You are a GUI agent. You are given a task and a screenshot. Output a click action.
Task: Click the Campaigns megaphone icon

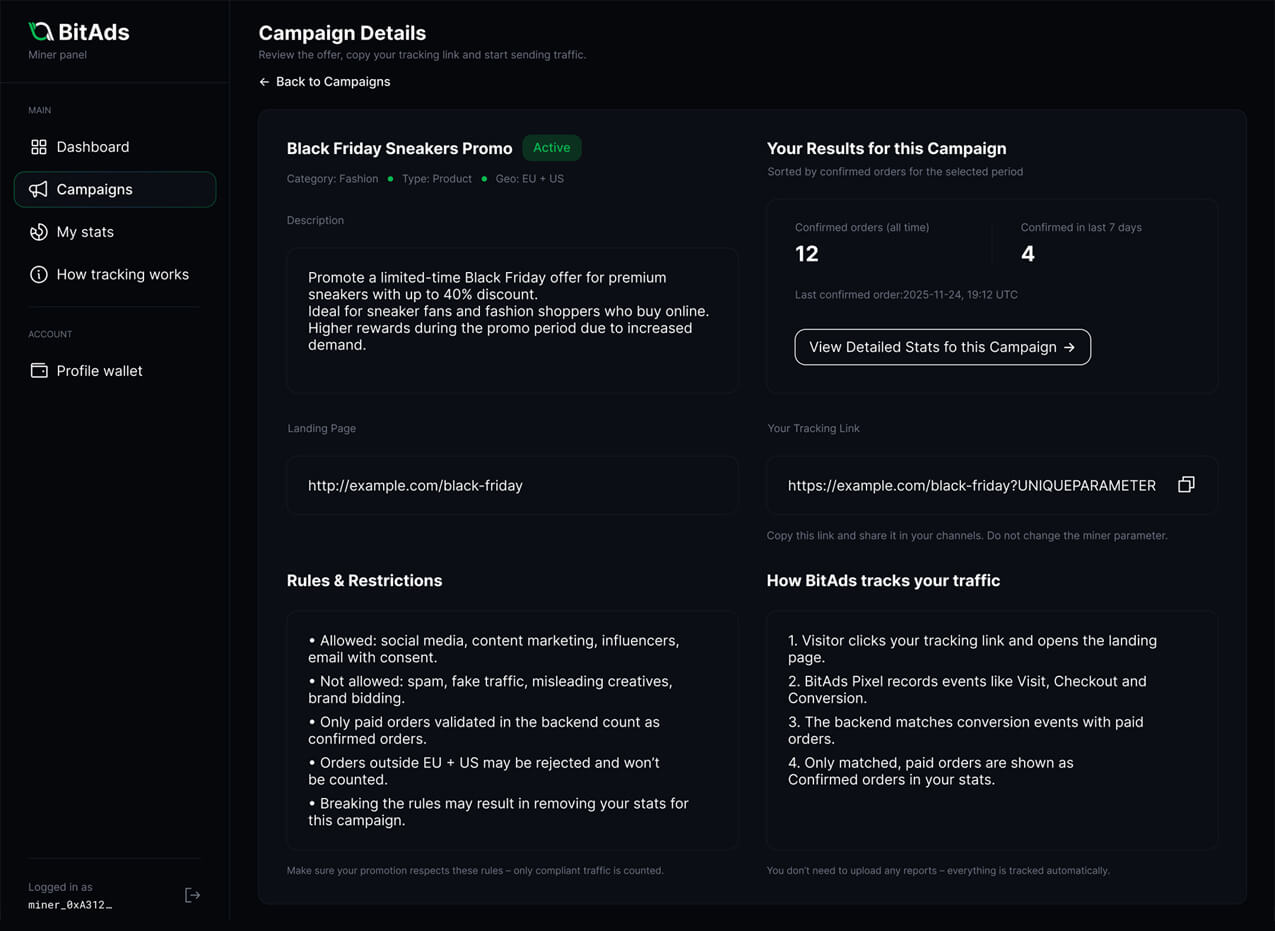point(38,189)
